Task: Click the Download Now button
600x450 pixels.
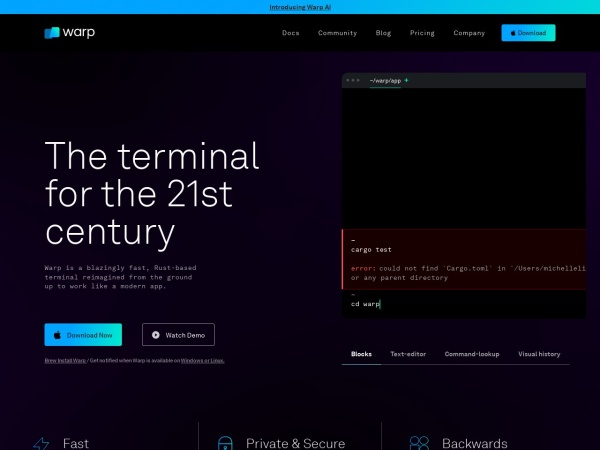Action: point(85,334)
